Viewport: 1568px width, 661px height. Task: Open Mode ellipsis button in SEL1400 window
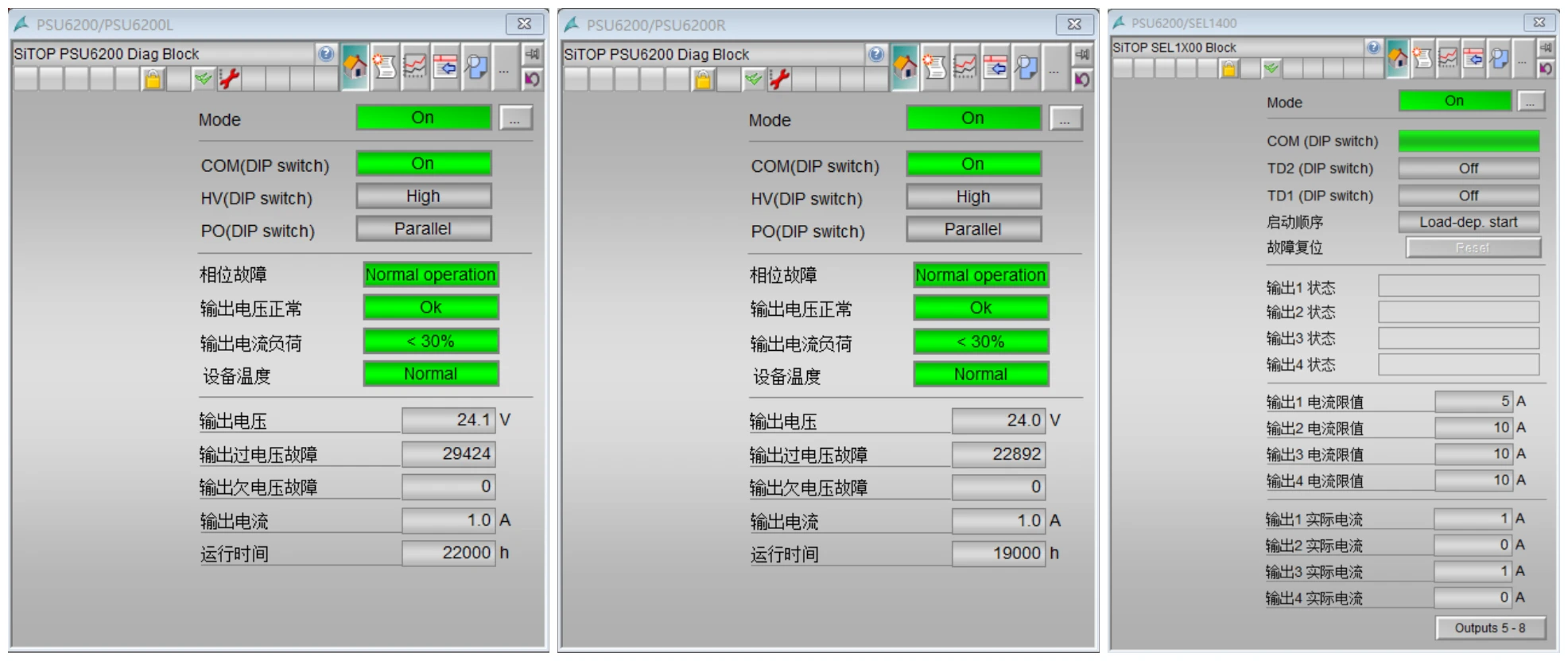pyautogui.click(x=1530, y=102)
